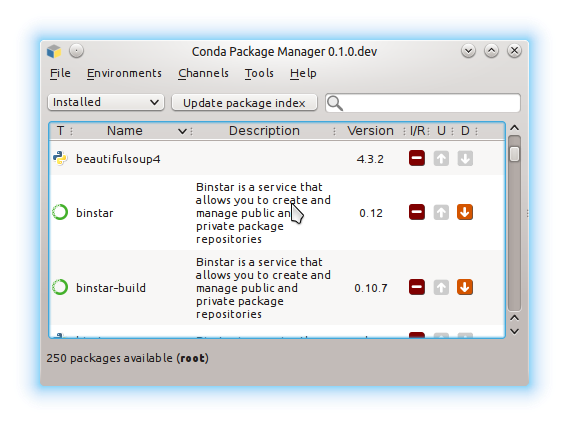
Task: Click the conda type icon for binstar
Action: (x=60, y=212)
